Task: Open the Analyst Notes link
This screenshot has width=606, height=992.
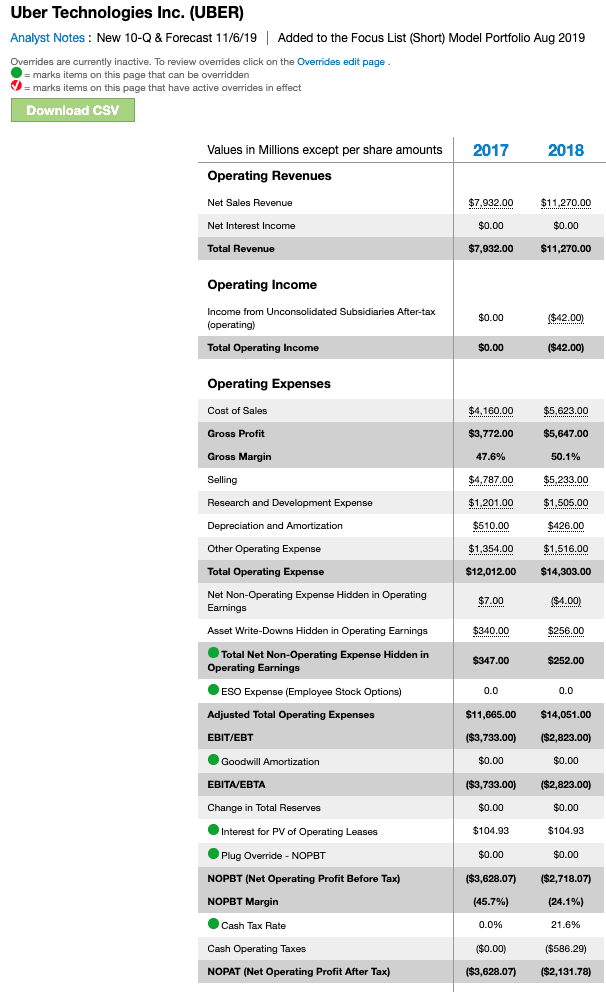Action: [47, 38]
